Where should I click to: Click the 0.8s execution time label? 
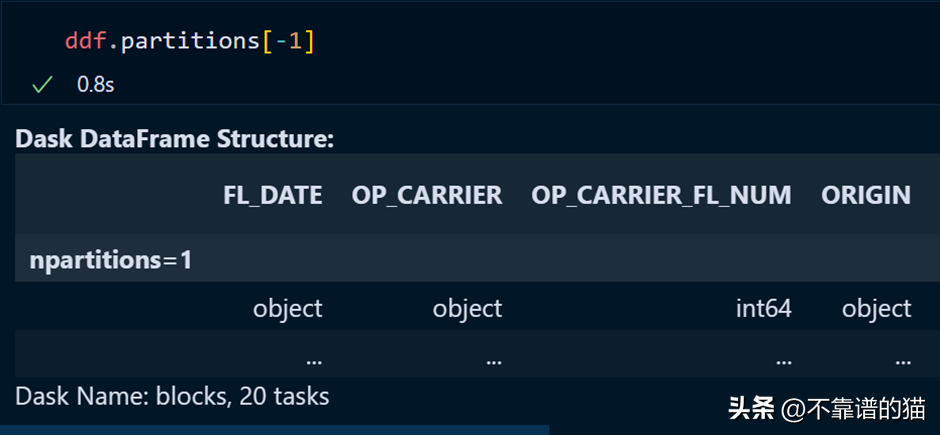point(96,85)
